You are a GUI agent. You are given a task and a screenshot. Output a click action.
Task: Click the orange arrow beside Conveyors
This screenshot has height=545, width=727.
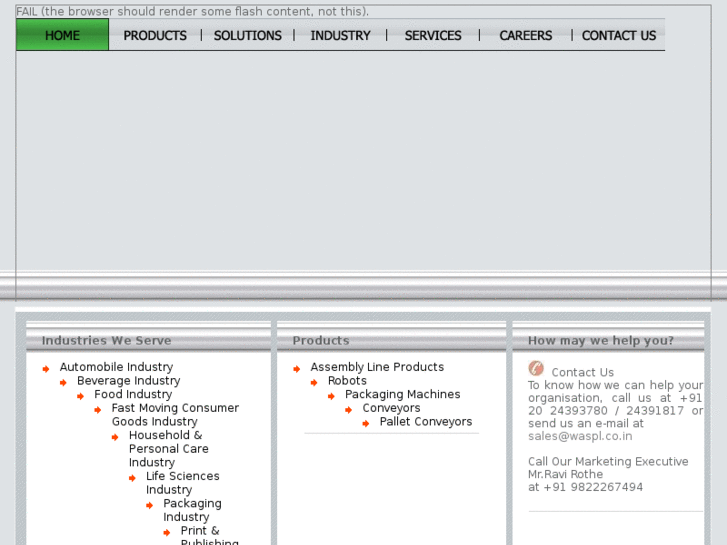348,410
